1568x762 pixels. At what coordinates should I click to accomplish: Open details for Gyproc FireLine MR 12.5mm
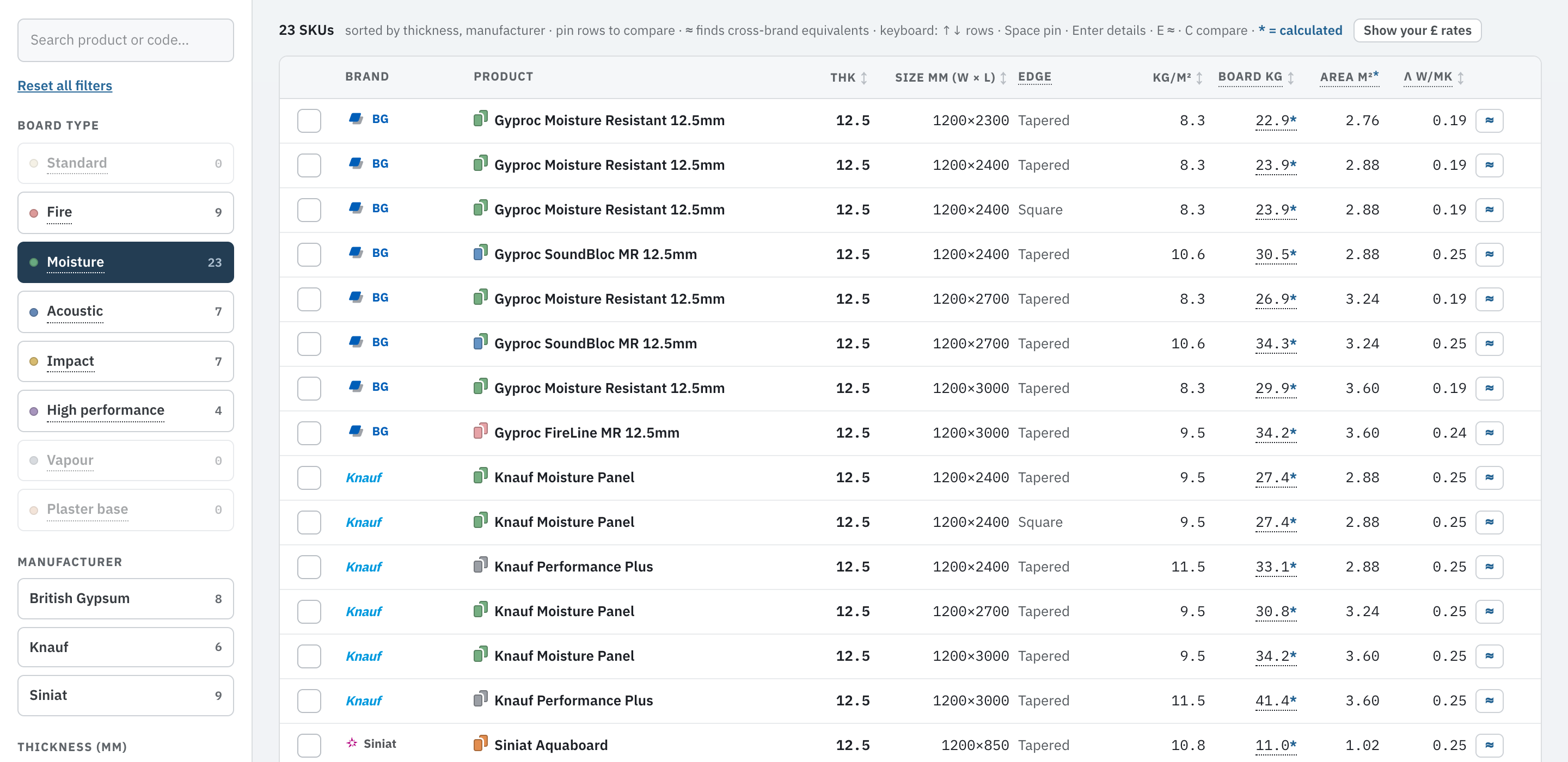tap(586, 433)
